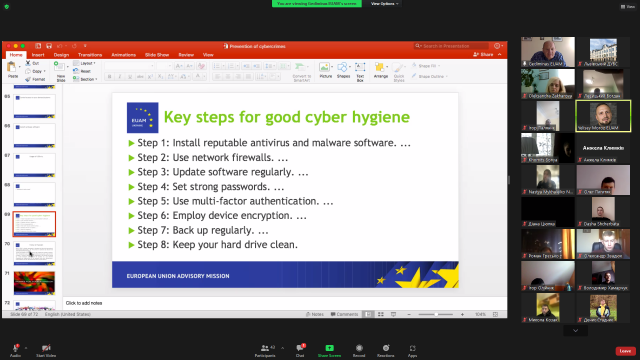Click the Cut scissors button

pyautogui.click(x=32, y=63)
